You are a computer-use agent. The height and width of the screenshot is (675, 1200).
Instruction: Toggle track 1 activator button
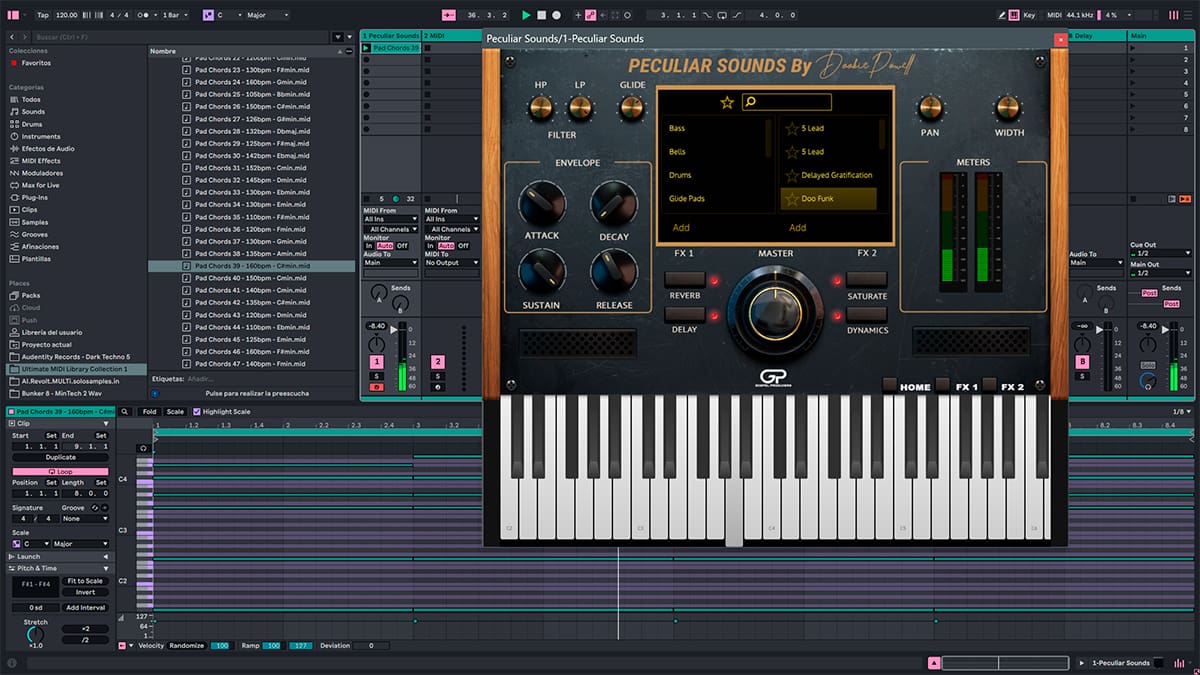coord(377,362)
